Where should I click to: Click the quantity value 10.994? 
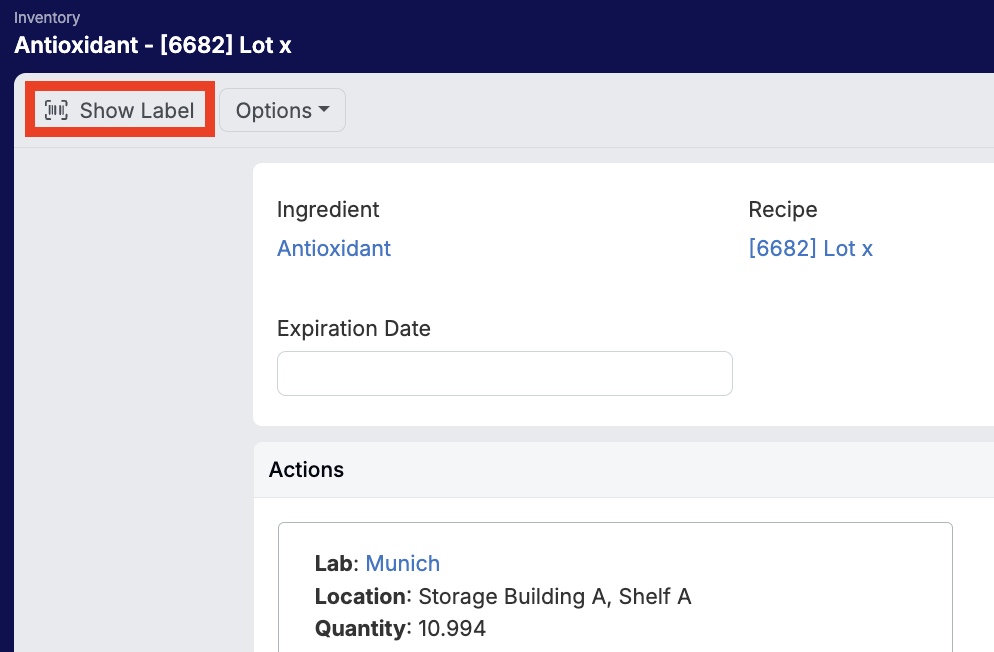click(451, 629)
